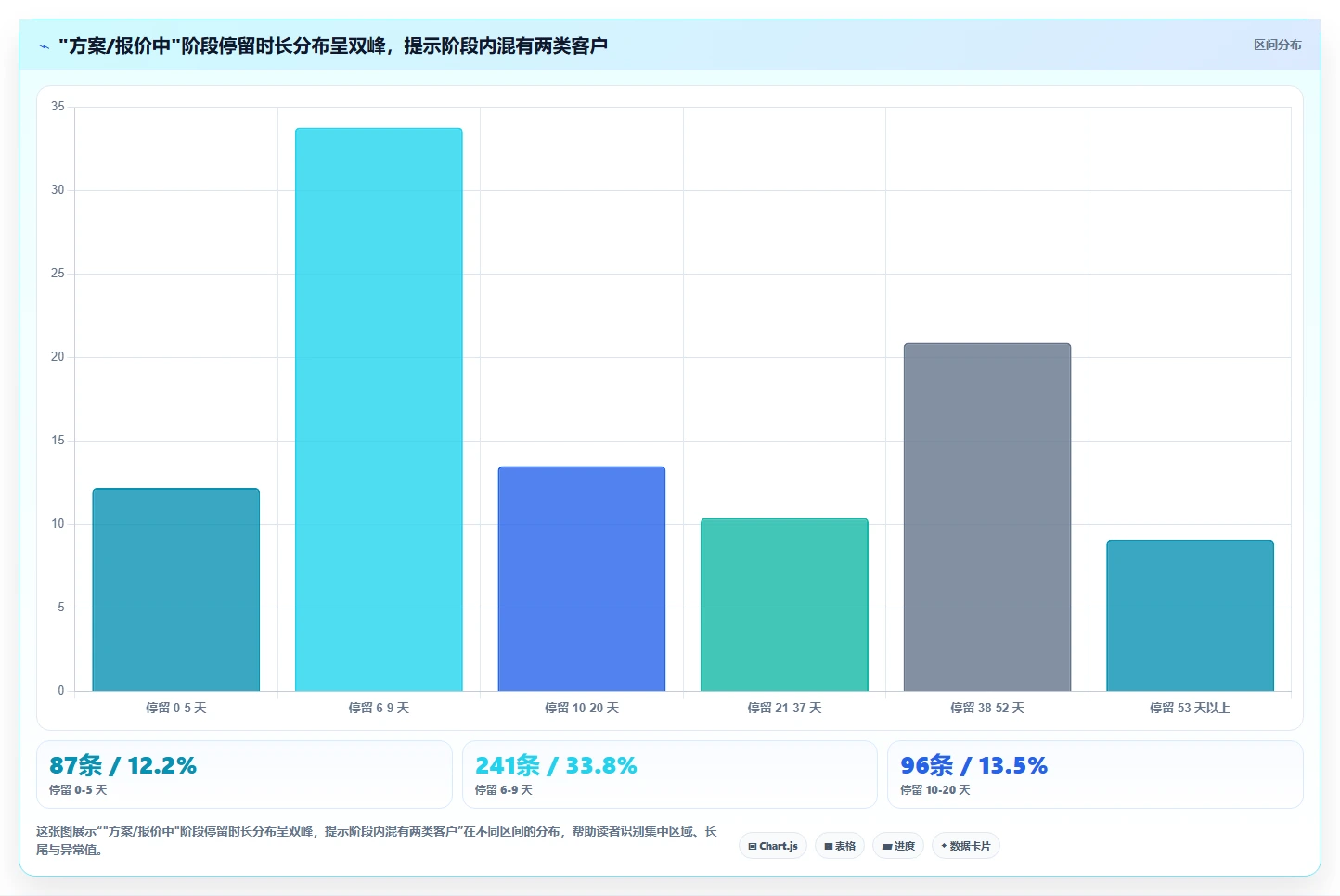Click the Chart.js tag chip
This screenshot has width=1340, height=896.
click(773, 846)
